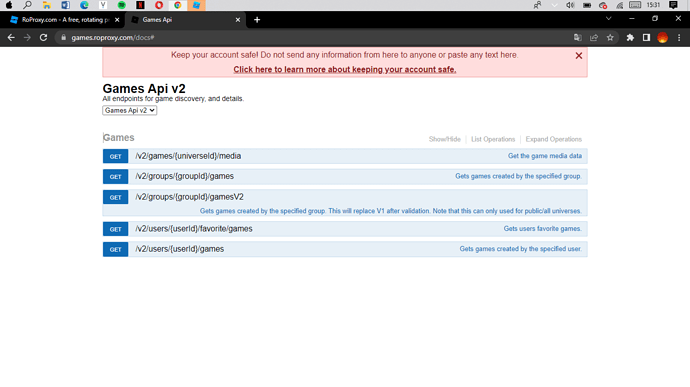Dismiss the account safety warning banner
Viewport: 690px width, 387px height.
(579, 55)
